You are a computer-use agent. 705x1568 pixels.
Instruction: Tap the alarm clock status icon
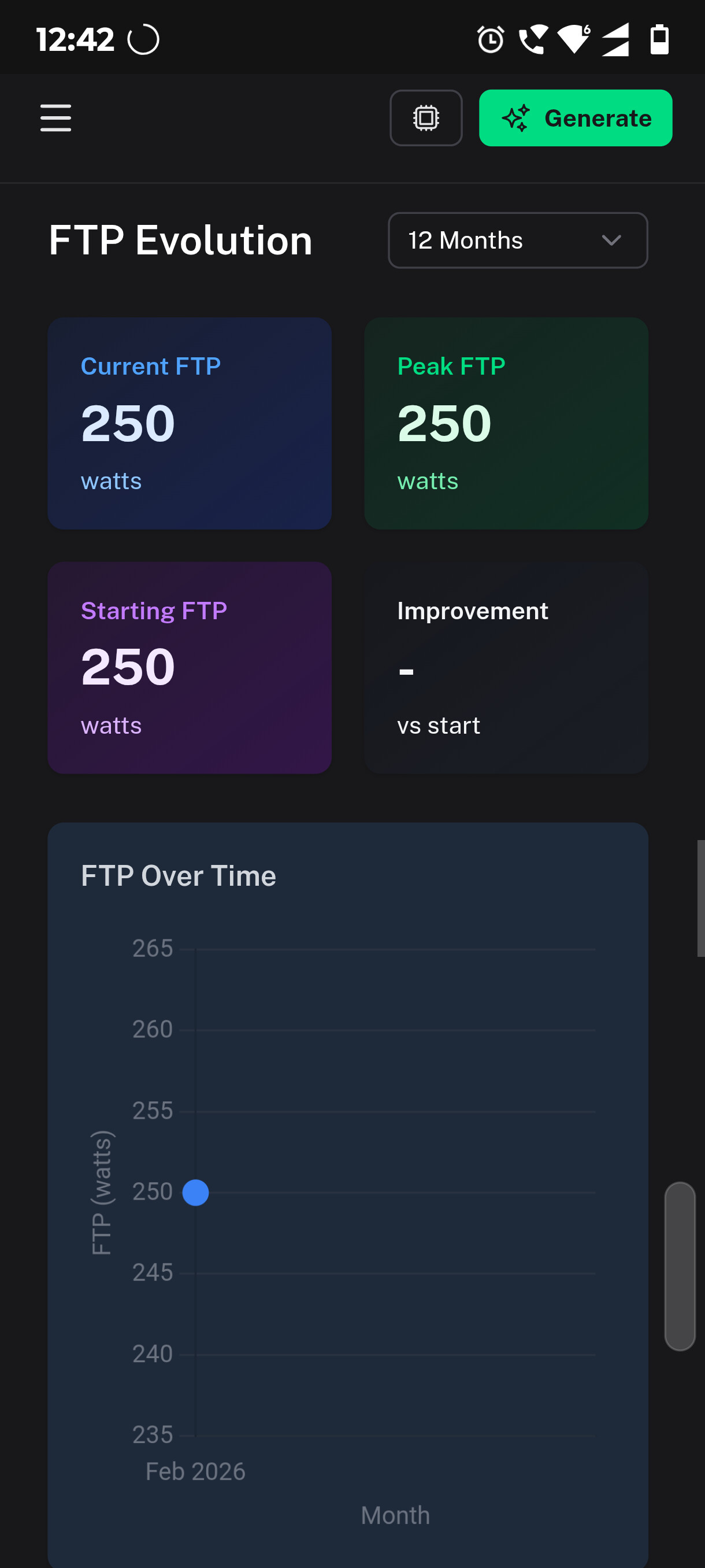tap(490, 40)
